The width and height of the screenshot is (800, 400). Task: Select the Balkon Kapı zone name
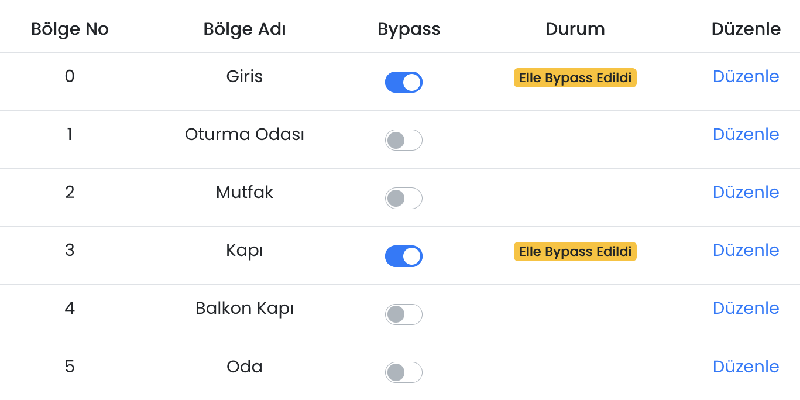pos(244,308)
